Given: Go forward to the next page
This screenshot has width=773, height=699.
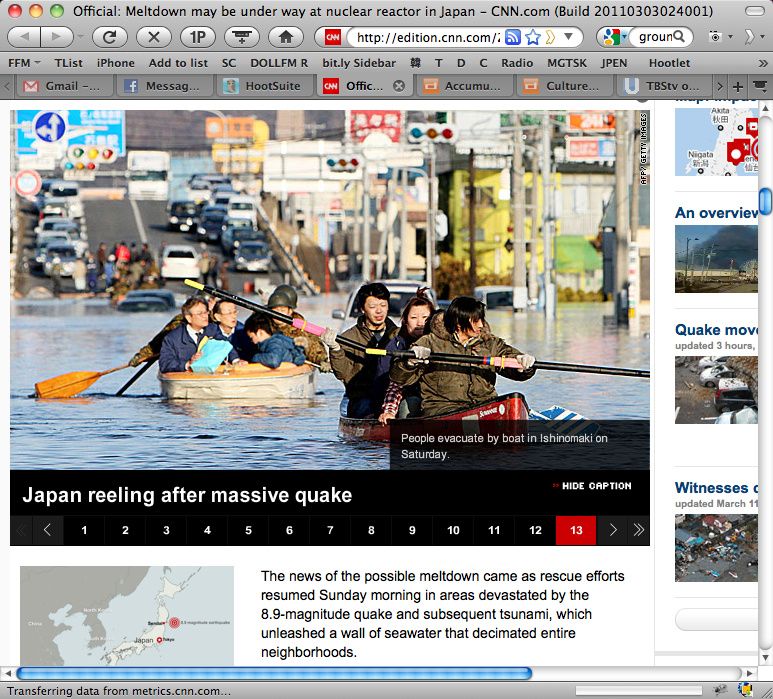Looking at the screenshot, I should 57,37.
